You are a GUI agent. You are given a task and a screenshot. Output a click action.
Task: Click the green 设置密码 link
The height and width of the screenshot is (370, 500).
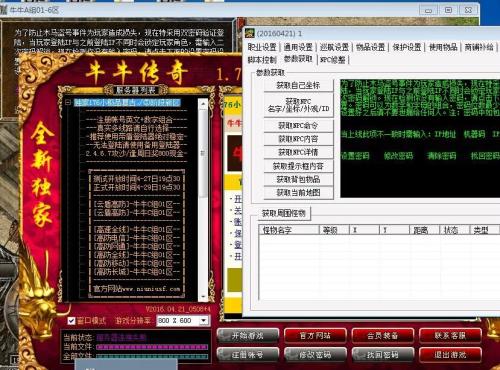pos(355,156)
